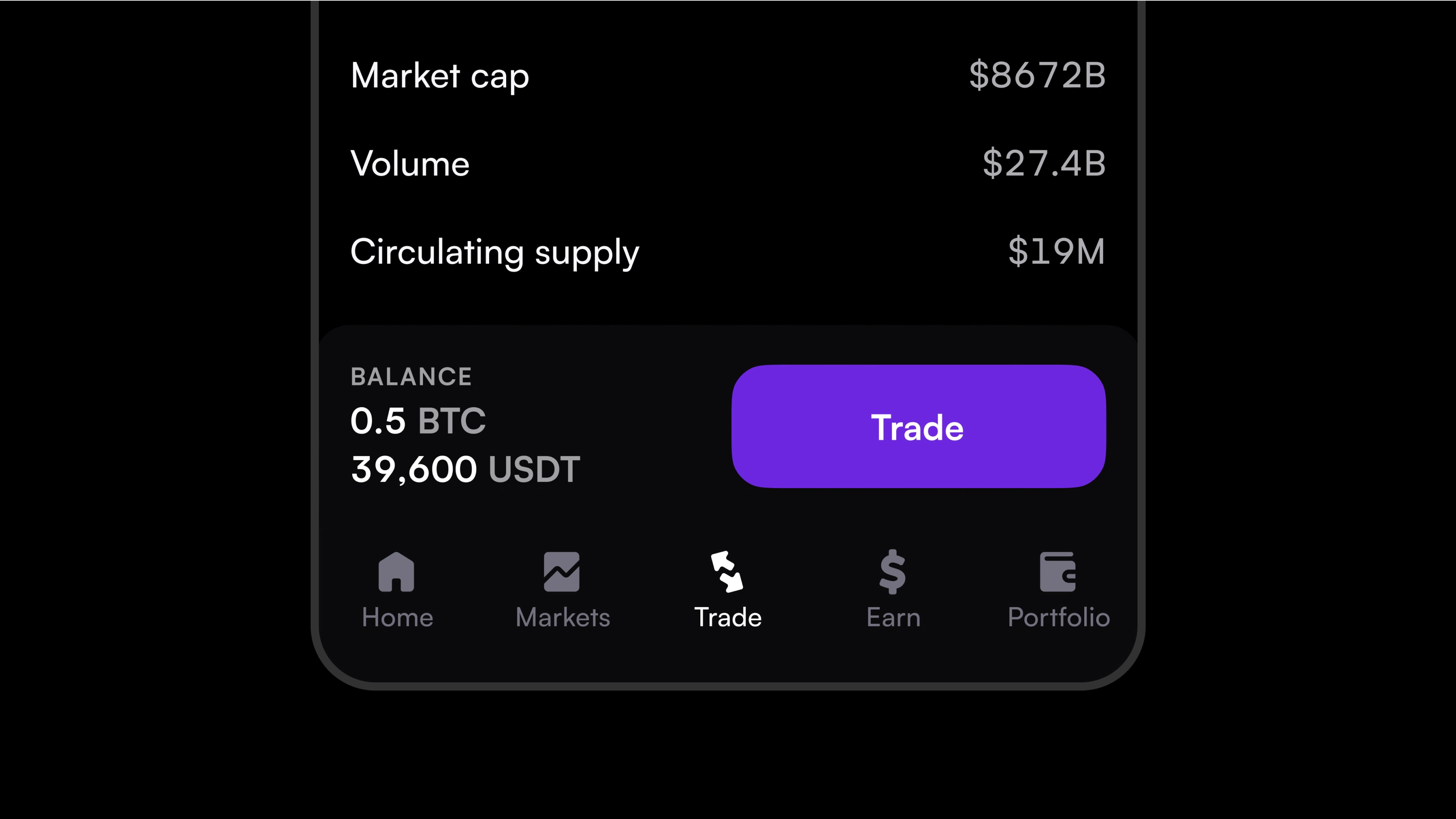The height and width of the screenshot is (819, 1456).
Task: Open the Earn tab label
Action: [894, 617]
